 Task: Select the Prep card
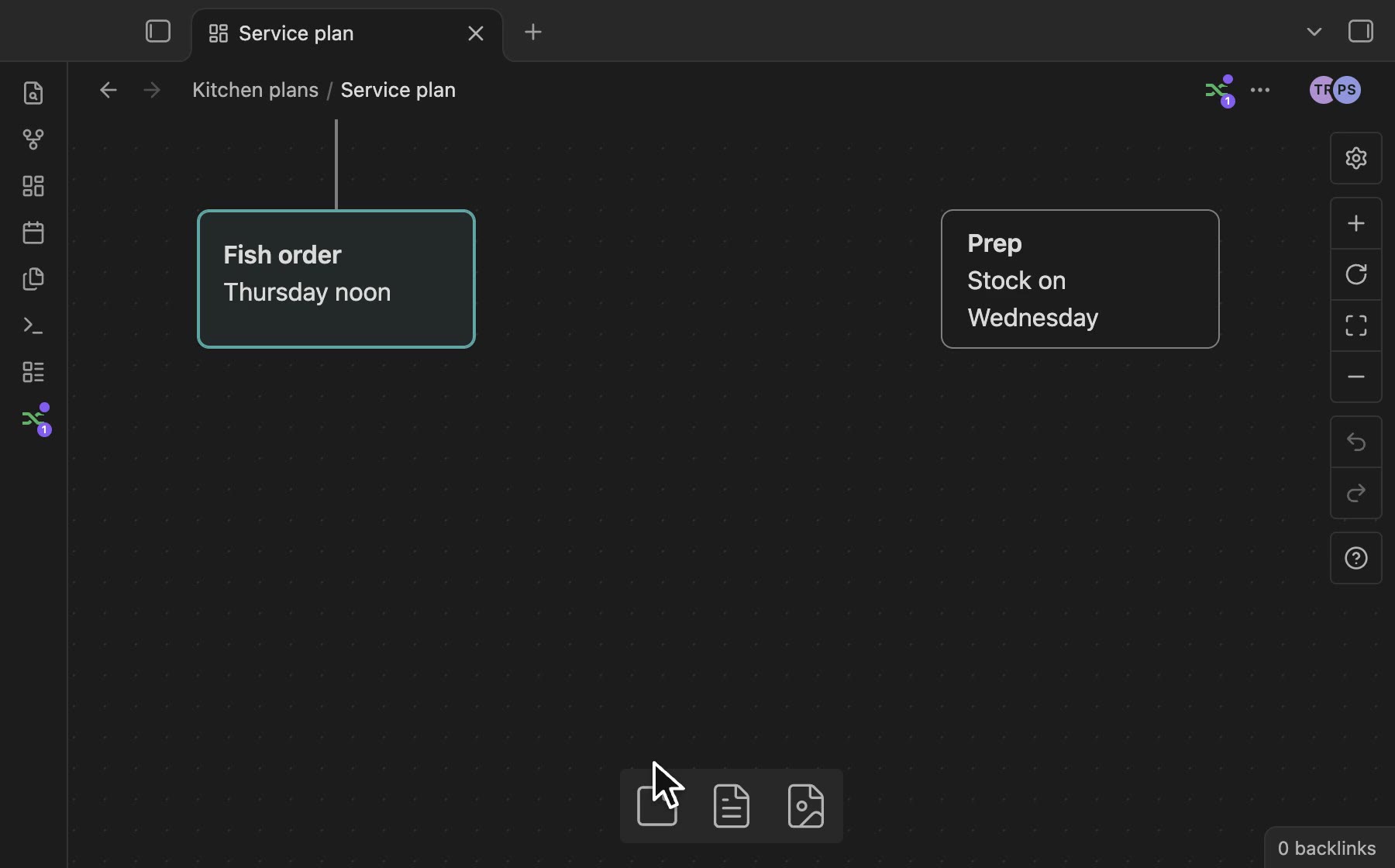1080,279
